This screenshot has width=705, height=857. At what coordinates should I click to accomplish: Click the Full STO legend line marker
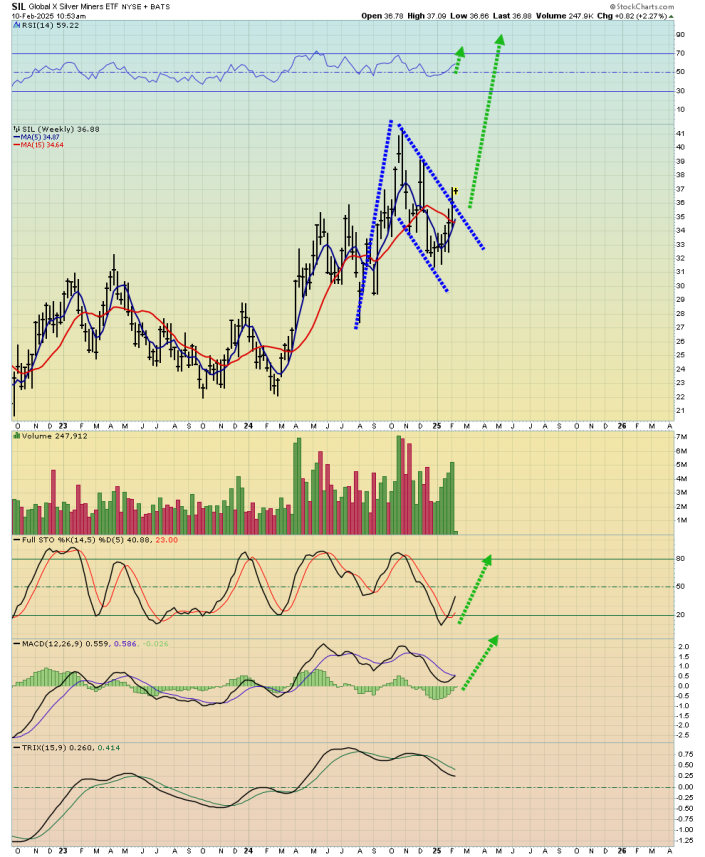tap(17, 540)
